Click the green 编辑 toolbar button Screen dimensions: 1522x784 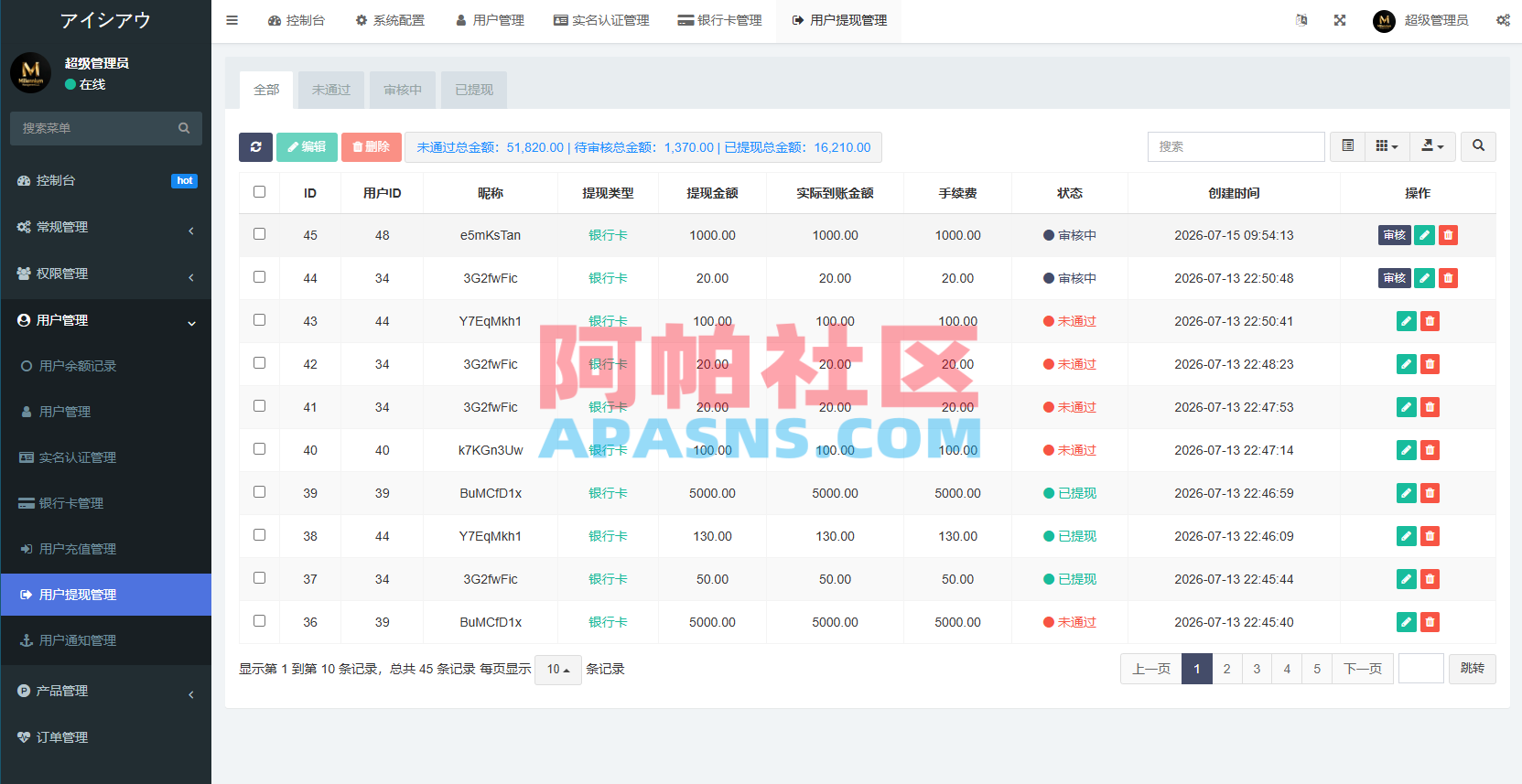click(307, 146)
